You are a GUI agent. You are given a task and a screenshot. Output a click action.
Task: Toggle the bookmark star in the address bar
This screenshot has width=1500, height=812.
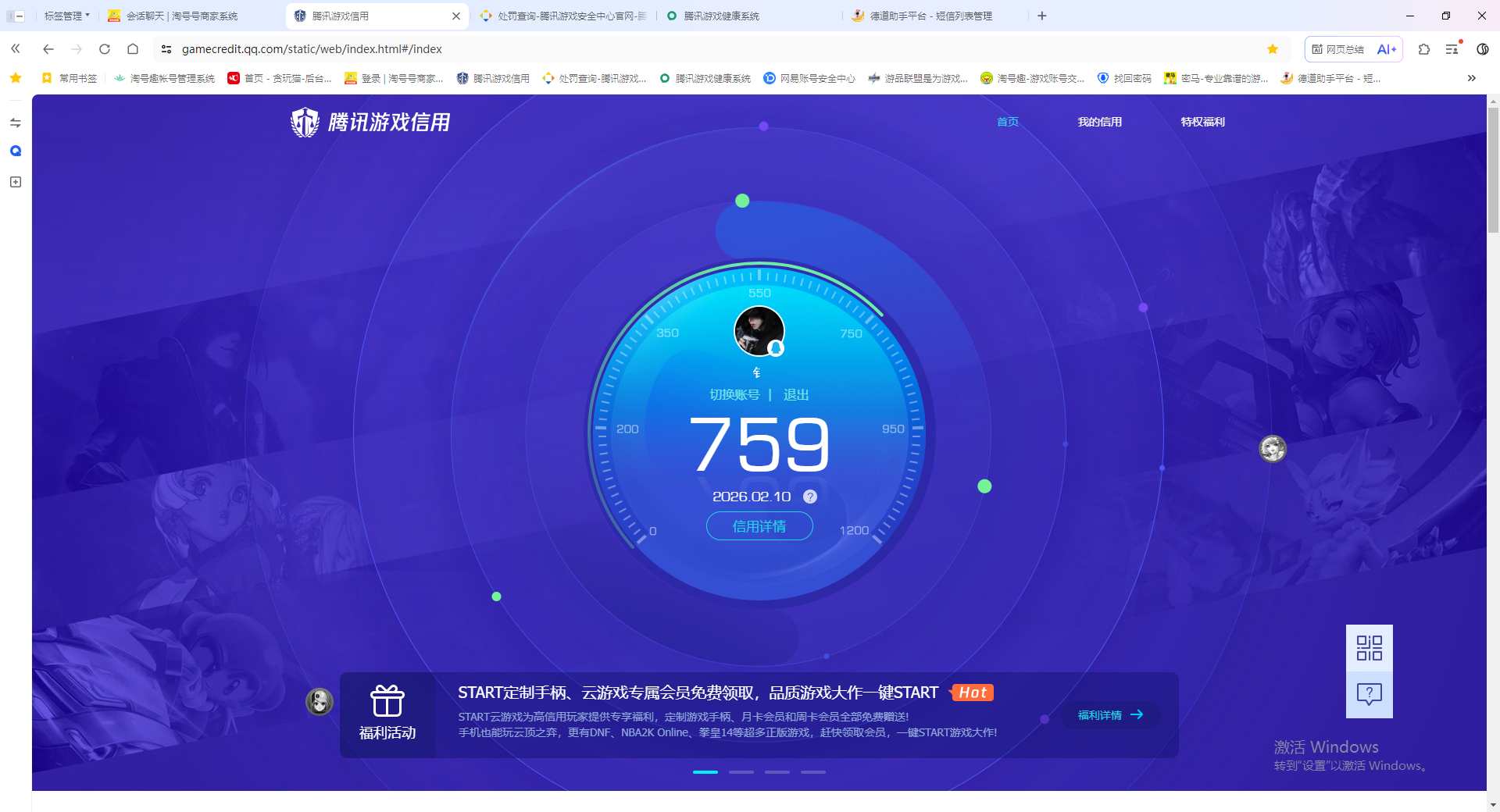[x=1273, y=48]
